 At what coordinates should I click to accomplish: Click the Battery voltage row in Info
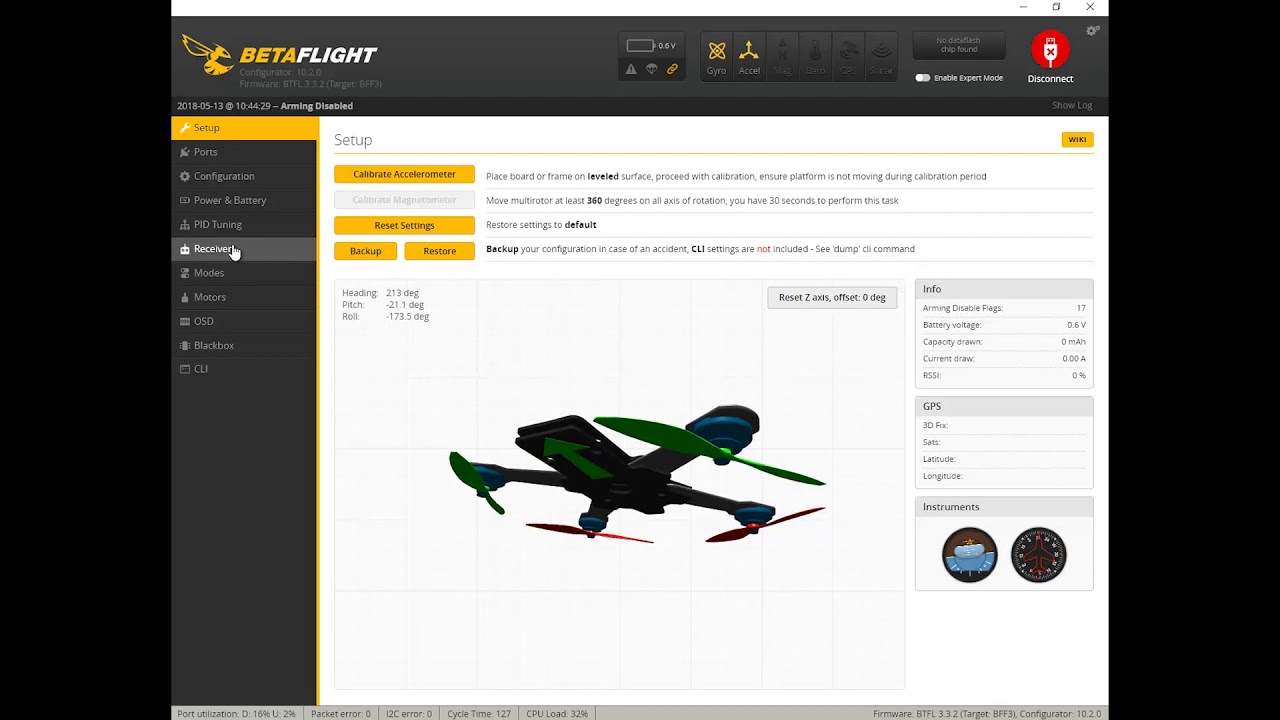1004,325
